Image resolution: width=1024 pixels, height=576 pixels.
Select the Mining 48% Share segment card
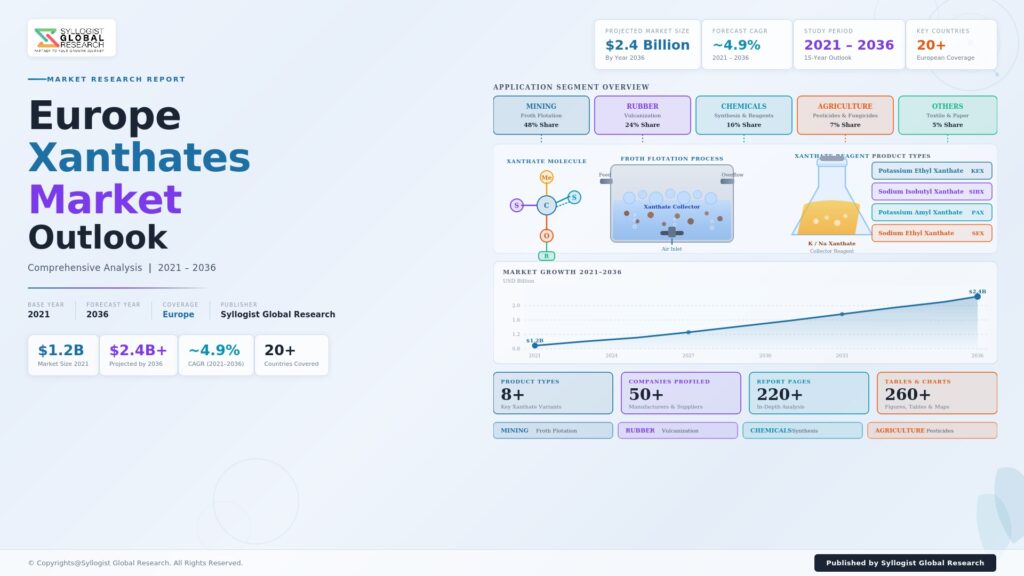point(541,115)
